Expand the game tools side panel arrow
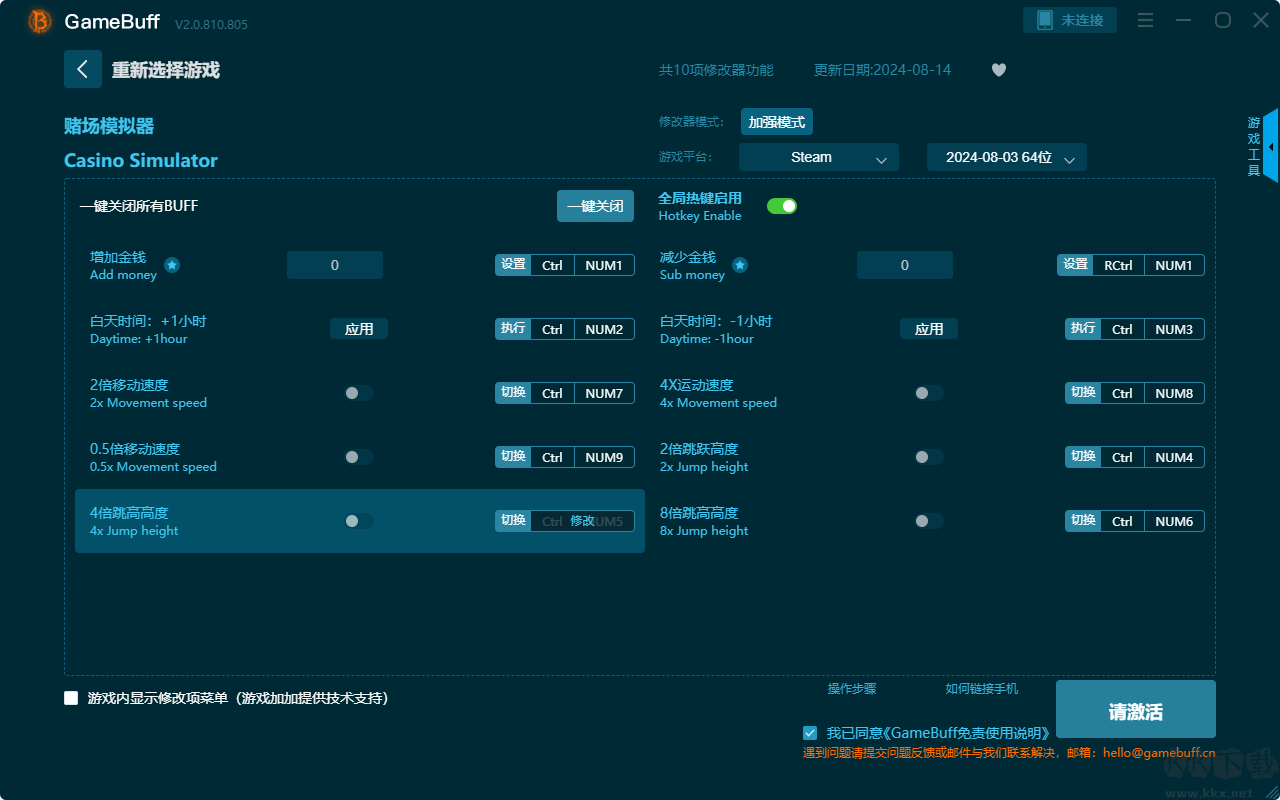This screenshot has height=800, width=1280. [1270, 147]
